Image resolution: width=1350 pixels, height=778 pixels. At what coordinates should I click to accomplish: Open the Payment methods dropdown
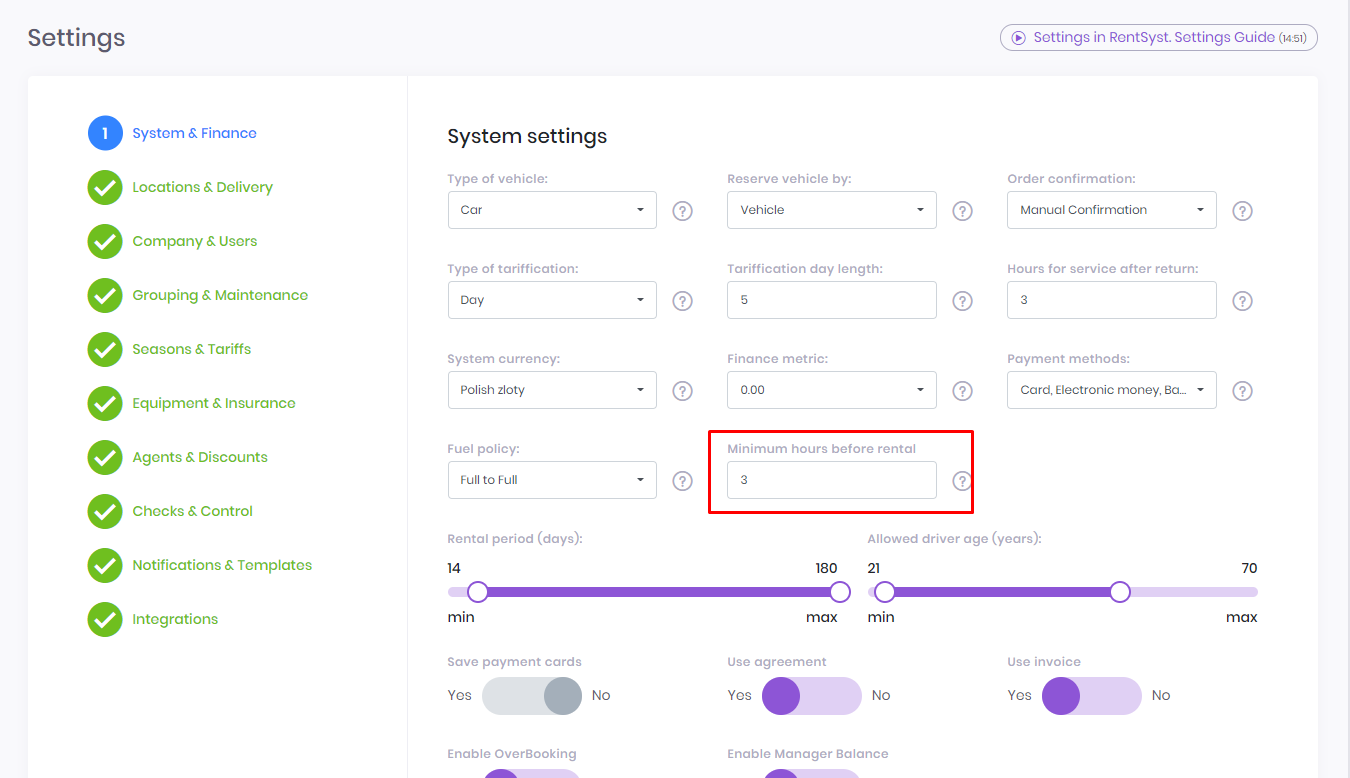coord(1112,390)
